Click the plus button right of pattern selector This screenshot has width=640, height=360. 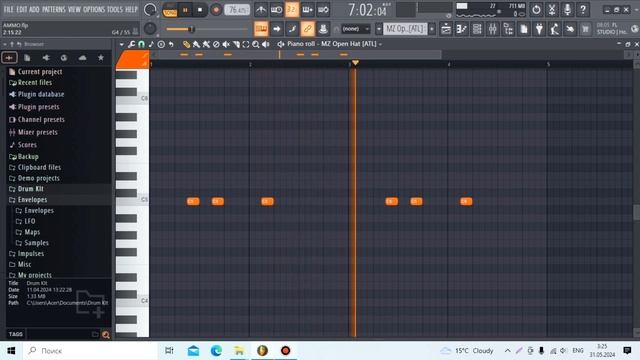coord(431,29)
